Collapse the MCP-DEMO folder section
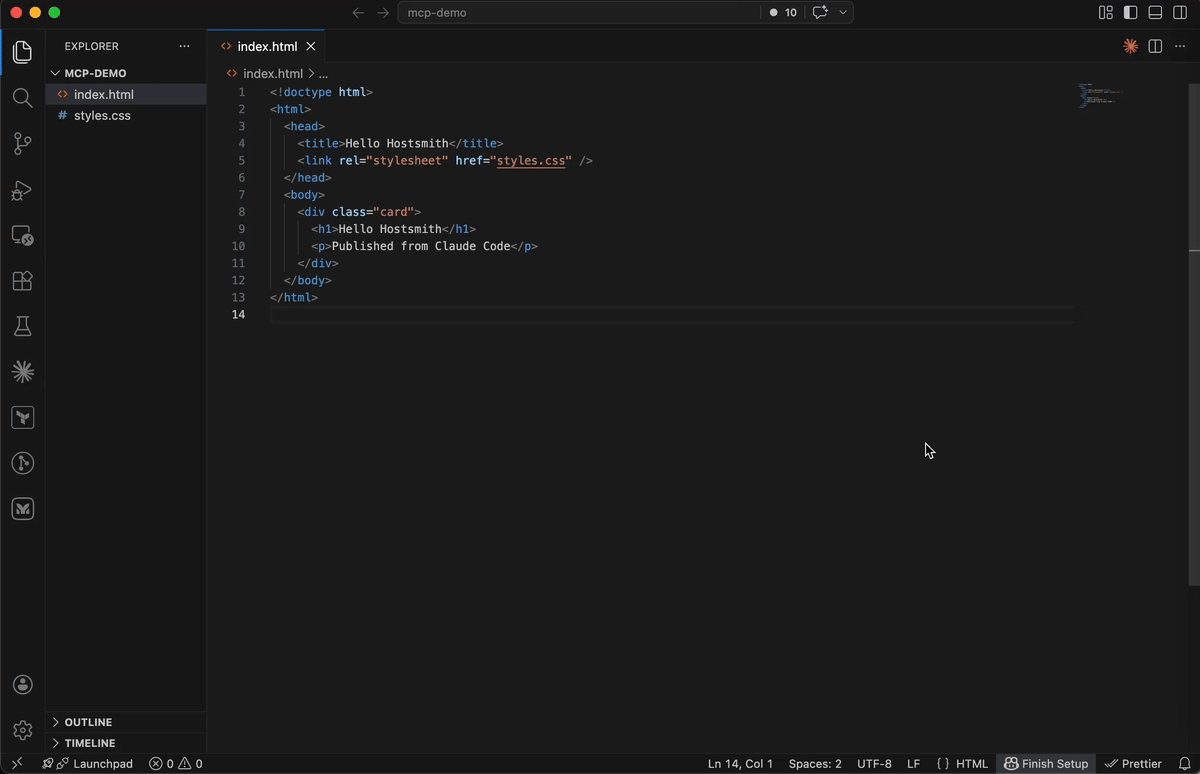This screenshot has width=1200, height=774. tap(126, 73)
